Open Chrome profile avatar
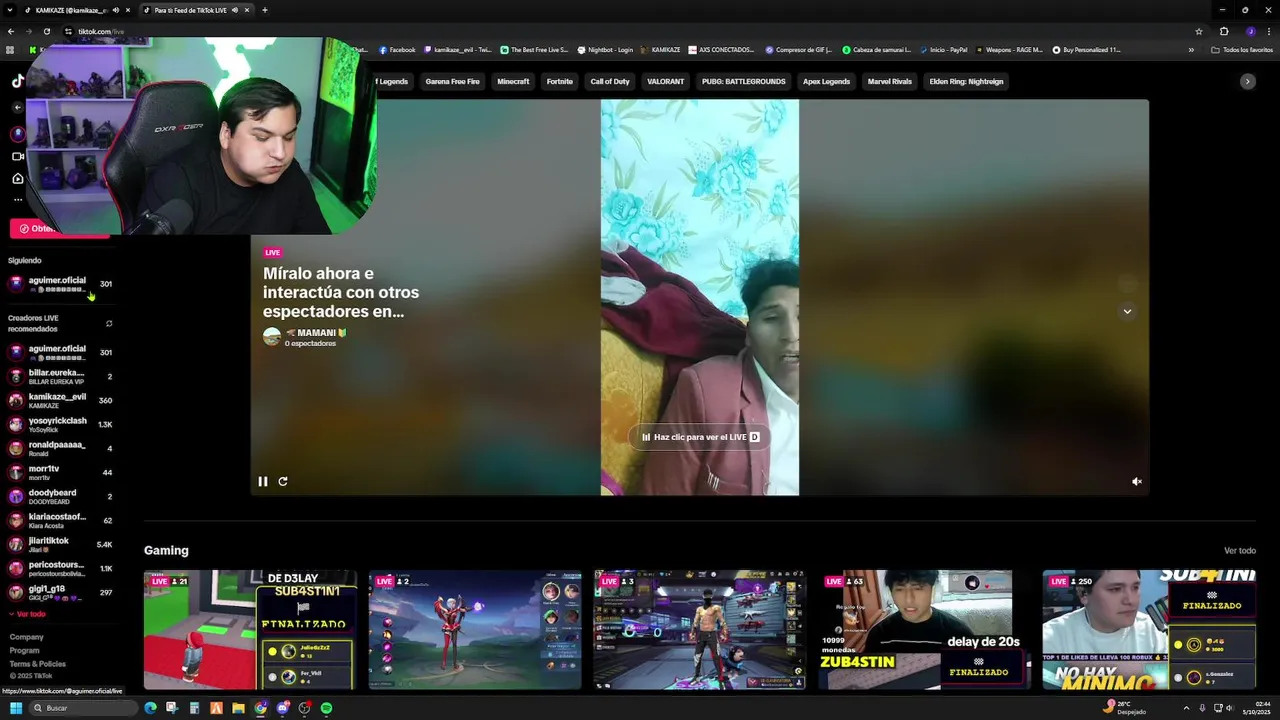The image size is (1280, 720). [1250, 31]
